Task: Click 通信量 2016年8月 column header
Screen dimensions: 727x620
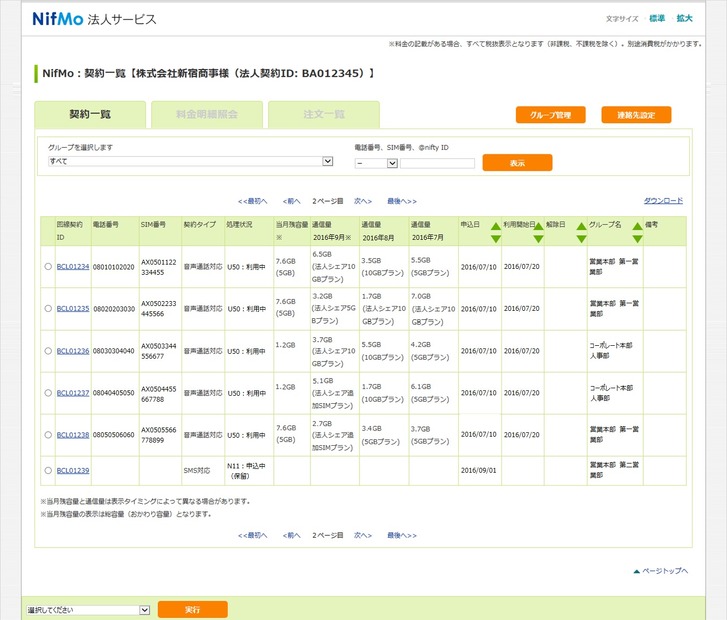Action: 384,231
